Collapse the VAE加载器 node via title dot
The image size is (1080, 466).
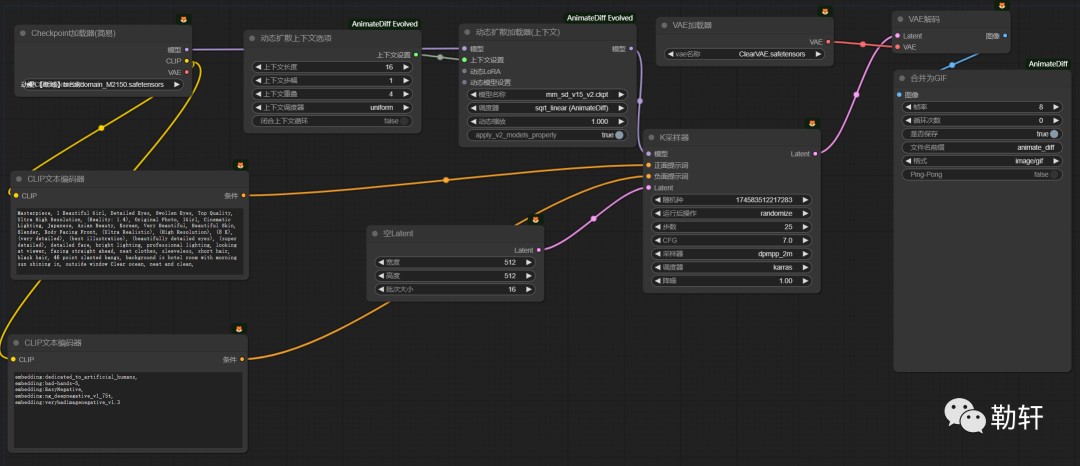664,25
